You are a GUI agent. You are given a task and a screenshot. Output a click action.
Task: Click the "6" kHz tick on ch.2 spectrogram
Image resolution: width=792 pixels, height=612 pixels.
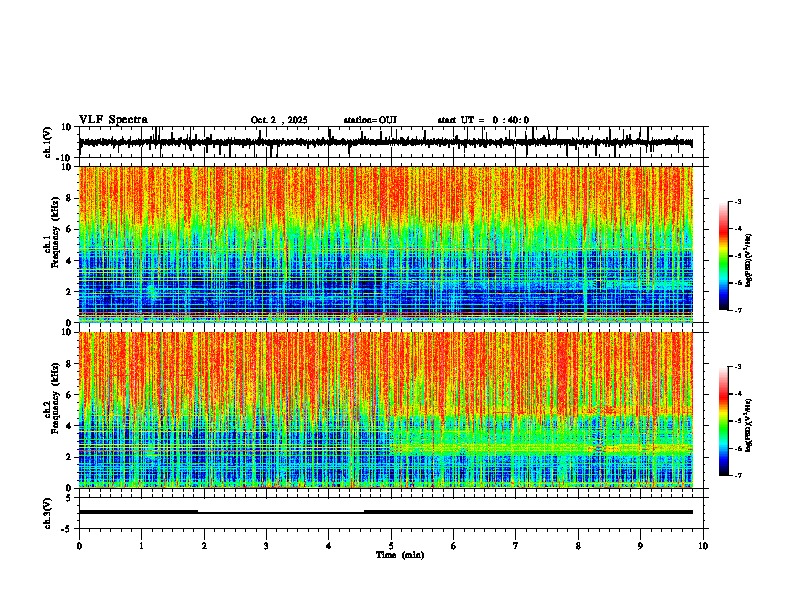click(69, 395)
